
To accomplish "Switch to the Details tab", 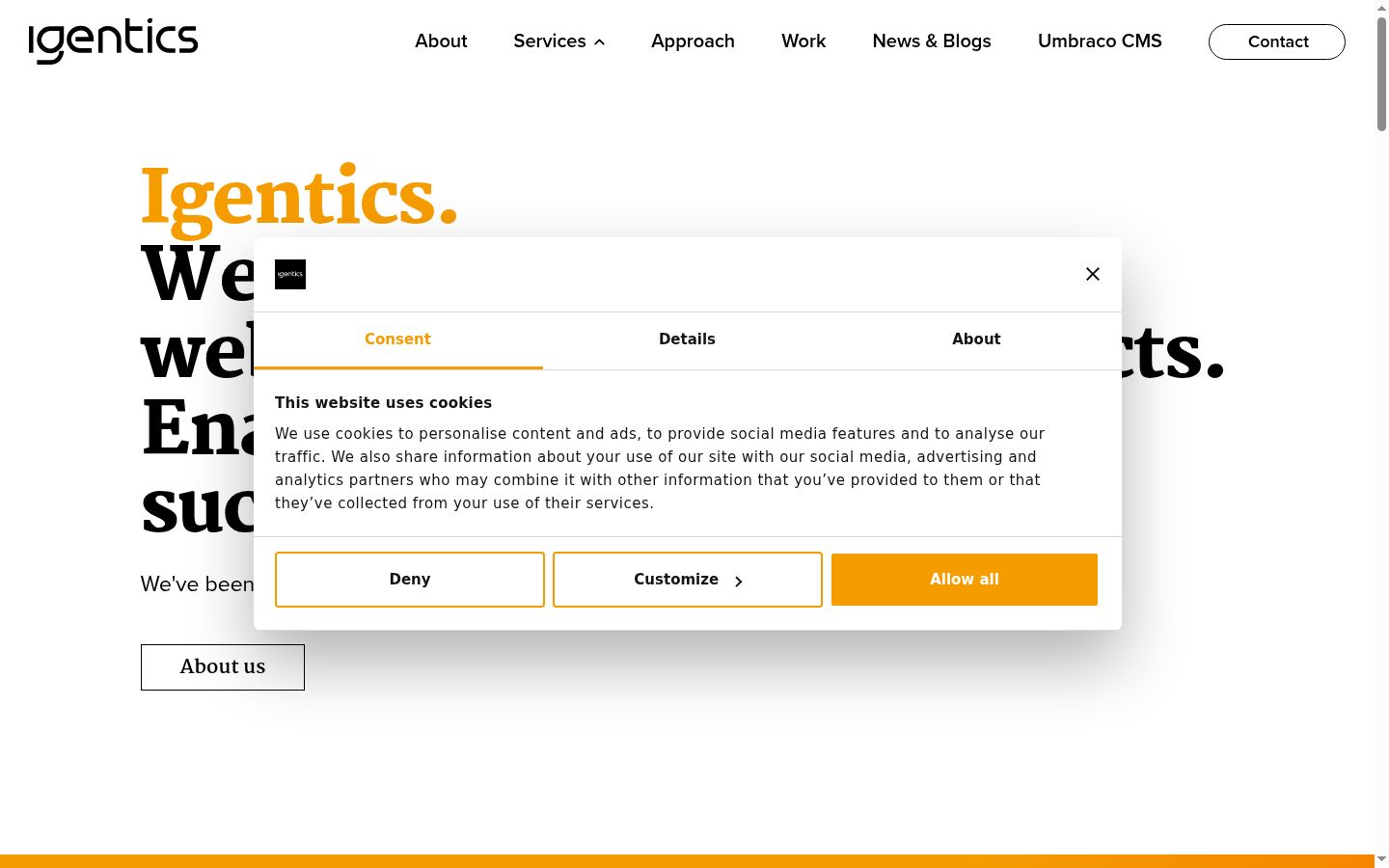I will tap(687, 339).
